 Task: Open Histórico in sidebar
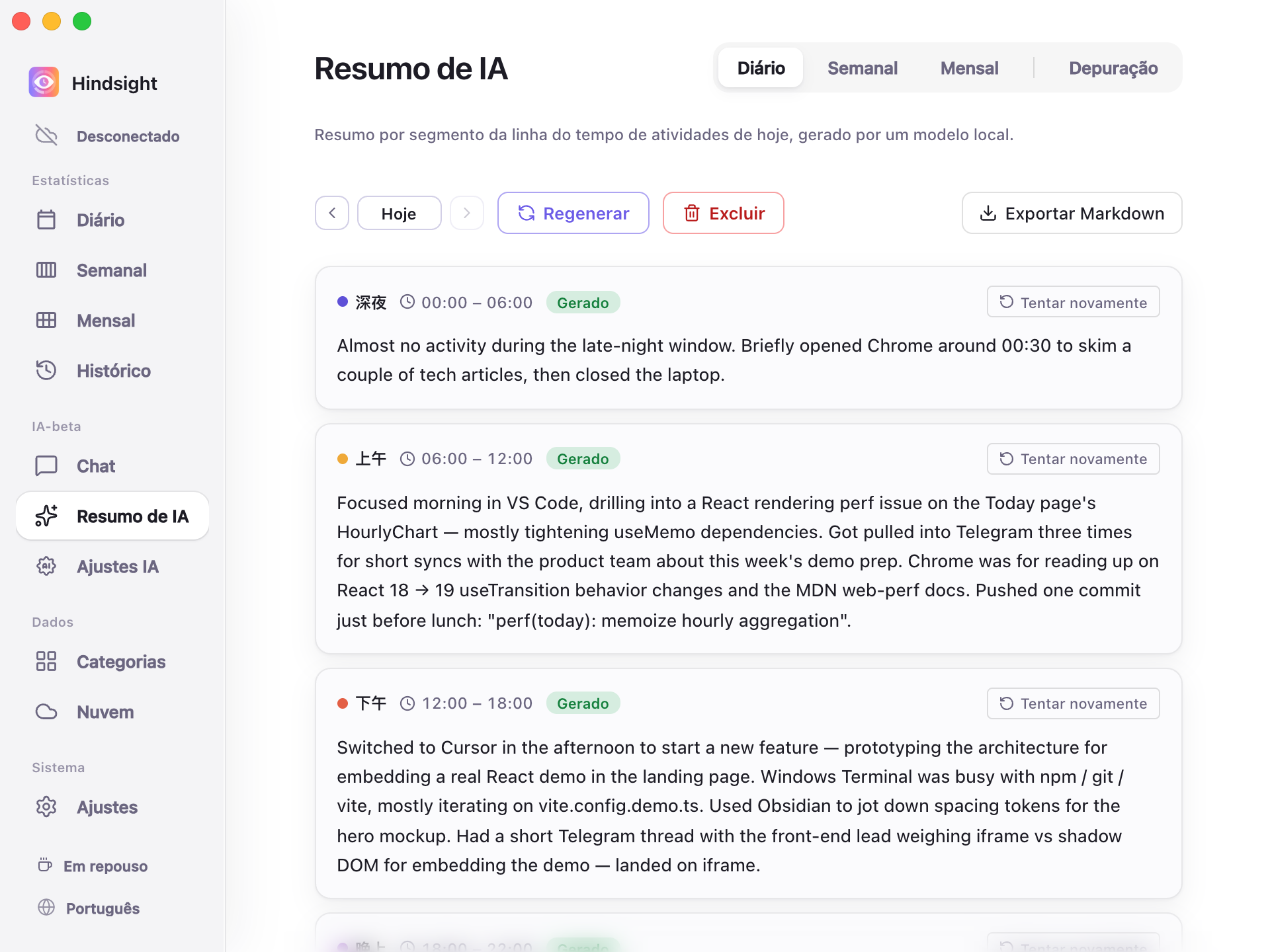click(x=112, y=371)
